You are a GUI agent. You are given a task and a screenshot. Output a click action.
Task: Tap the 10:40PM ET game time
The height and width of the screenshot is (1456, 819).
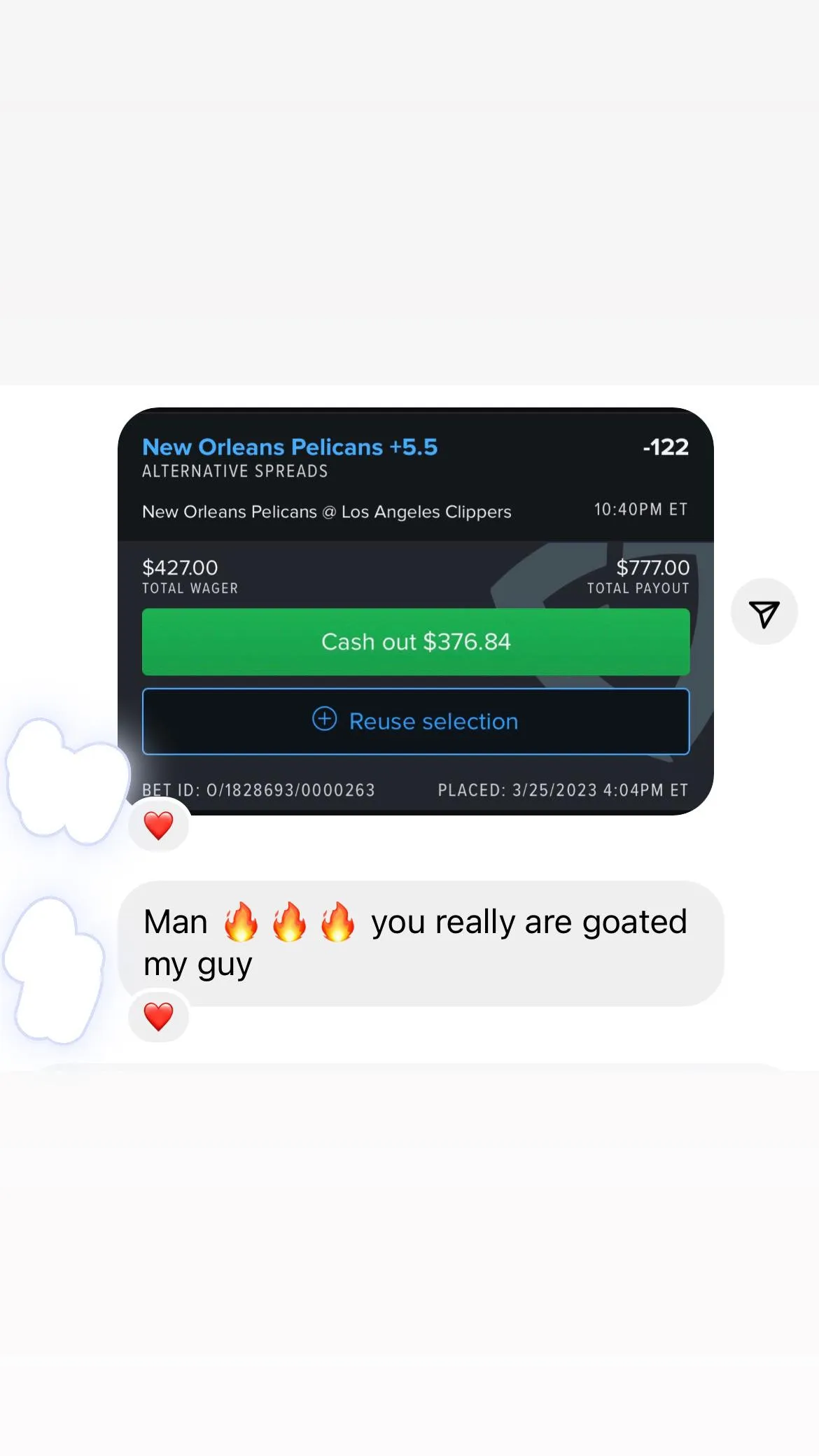641,510
